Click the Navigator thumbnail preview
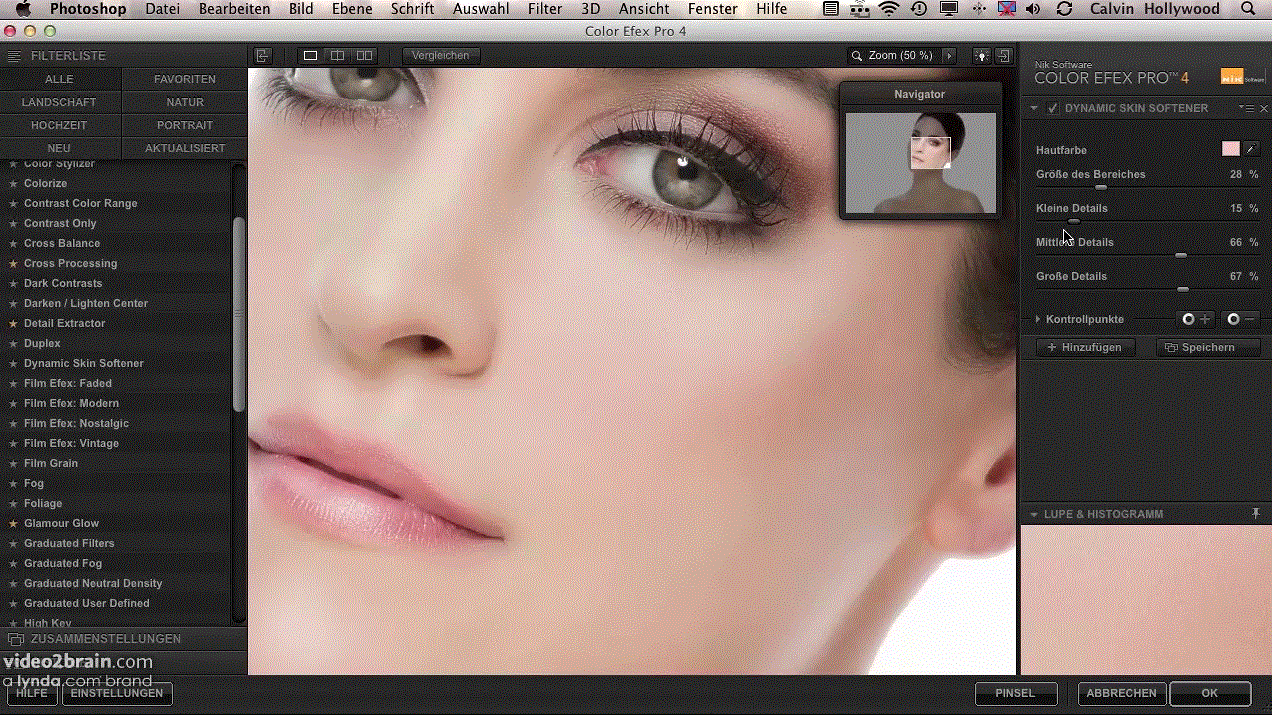This screenshot has height=715, width=1272. [x=921, y=162]
